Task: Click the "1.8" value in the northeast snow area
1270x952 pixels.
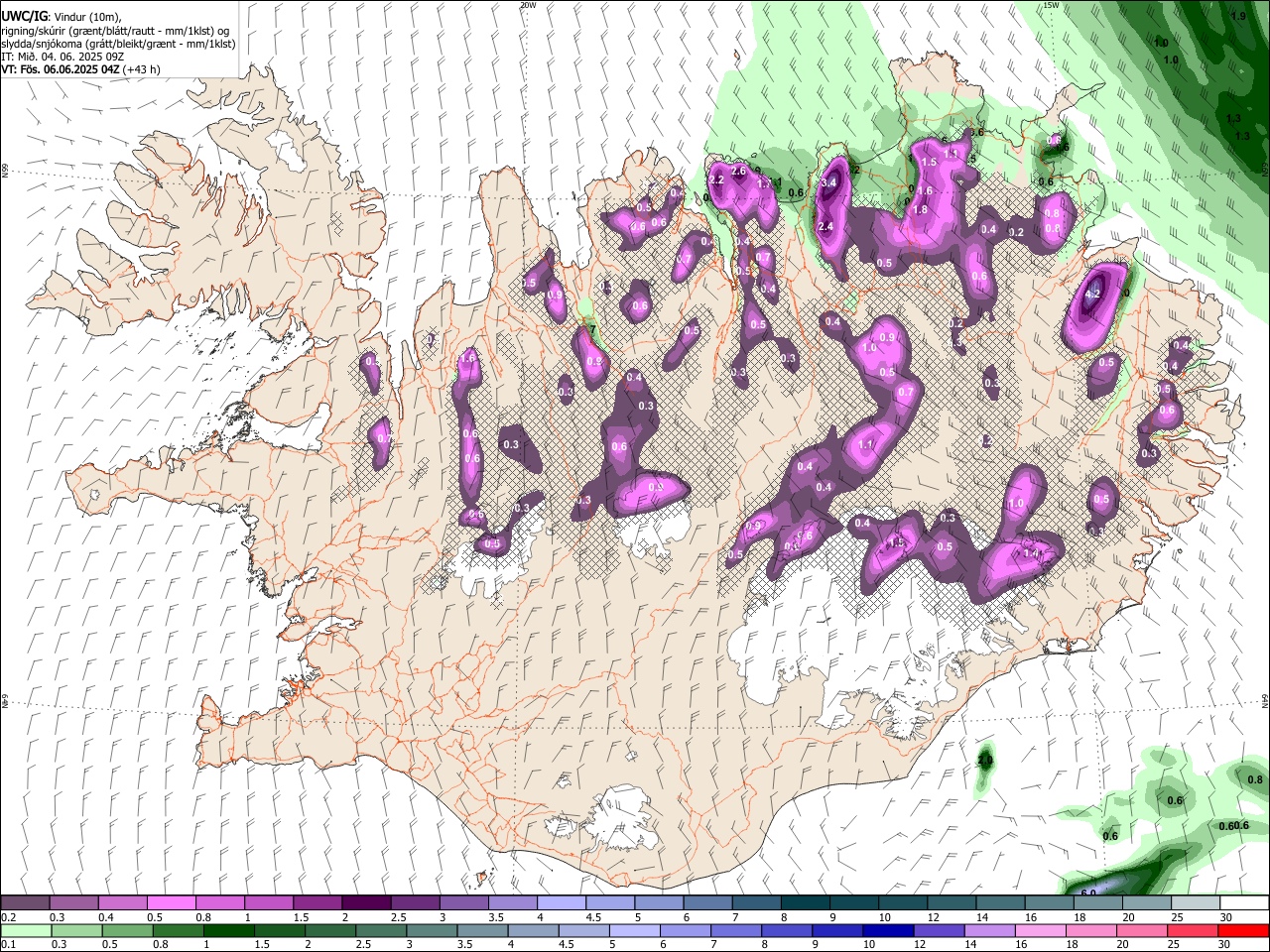Action: click(x=920, y=209)
